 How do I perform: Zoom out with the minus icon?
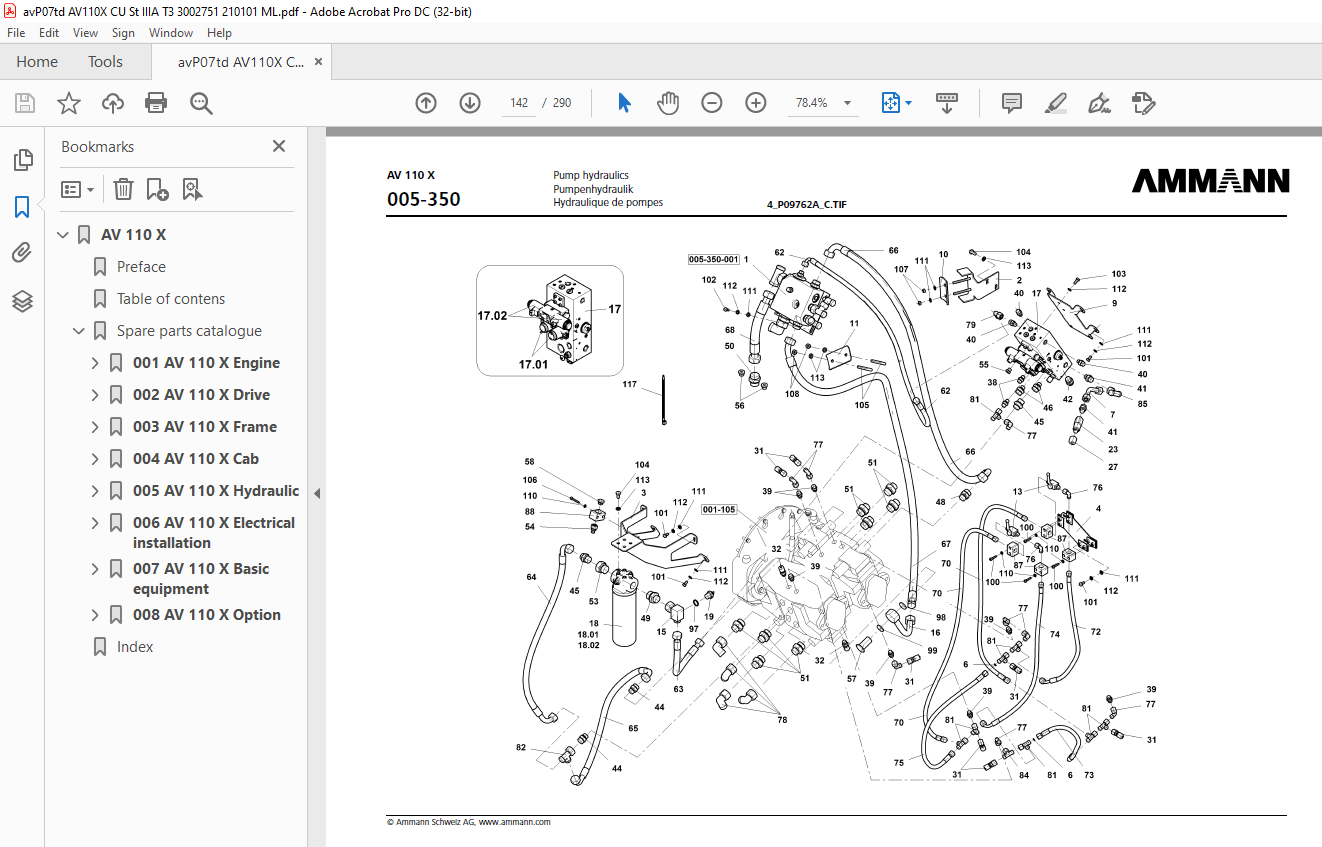click(712, 103)
